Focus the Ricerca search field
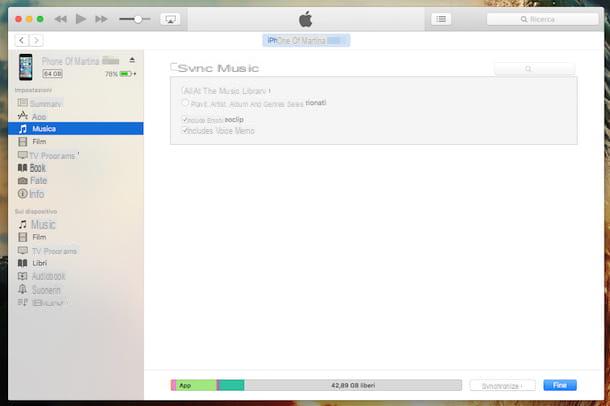610x406 pixels. click(543, 19)
